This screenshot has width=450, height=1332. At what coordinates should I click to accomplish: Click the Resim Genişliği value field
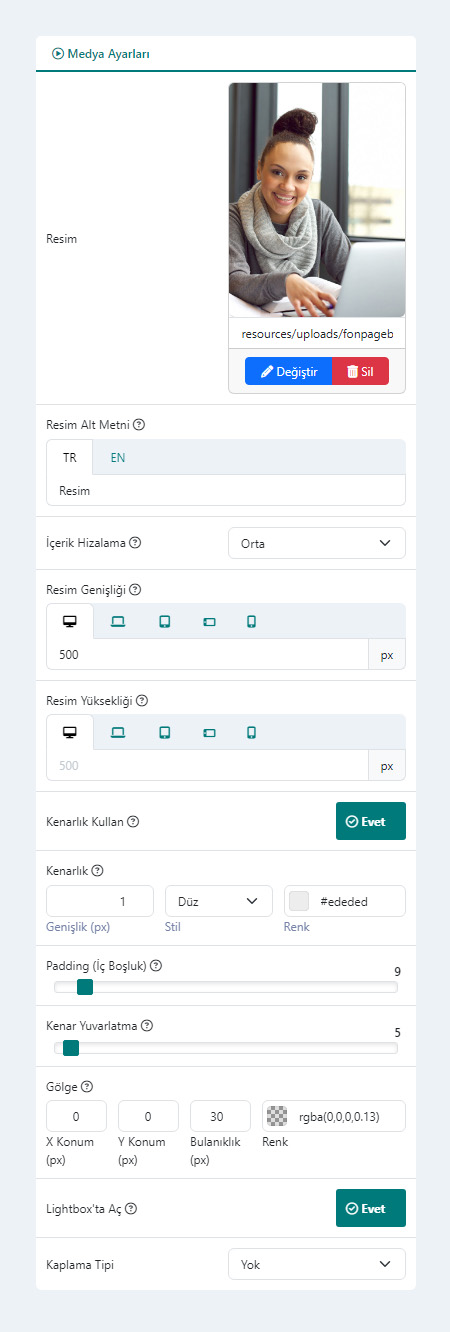pyautogui.click(x=208, y=654)
